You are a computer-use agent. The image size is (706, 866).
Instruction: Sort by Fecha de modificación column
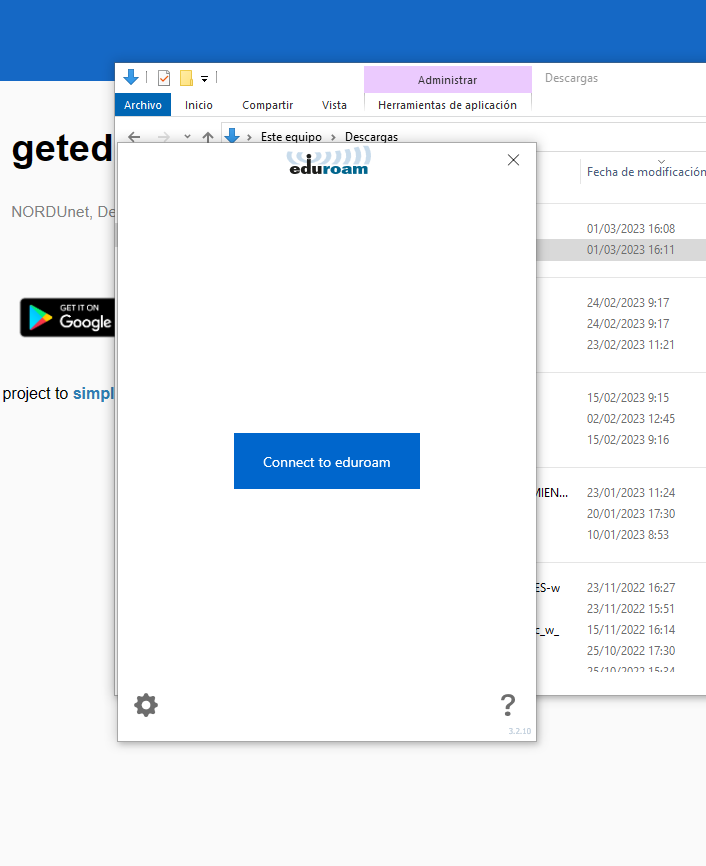(645, 172)
